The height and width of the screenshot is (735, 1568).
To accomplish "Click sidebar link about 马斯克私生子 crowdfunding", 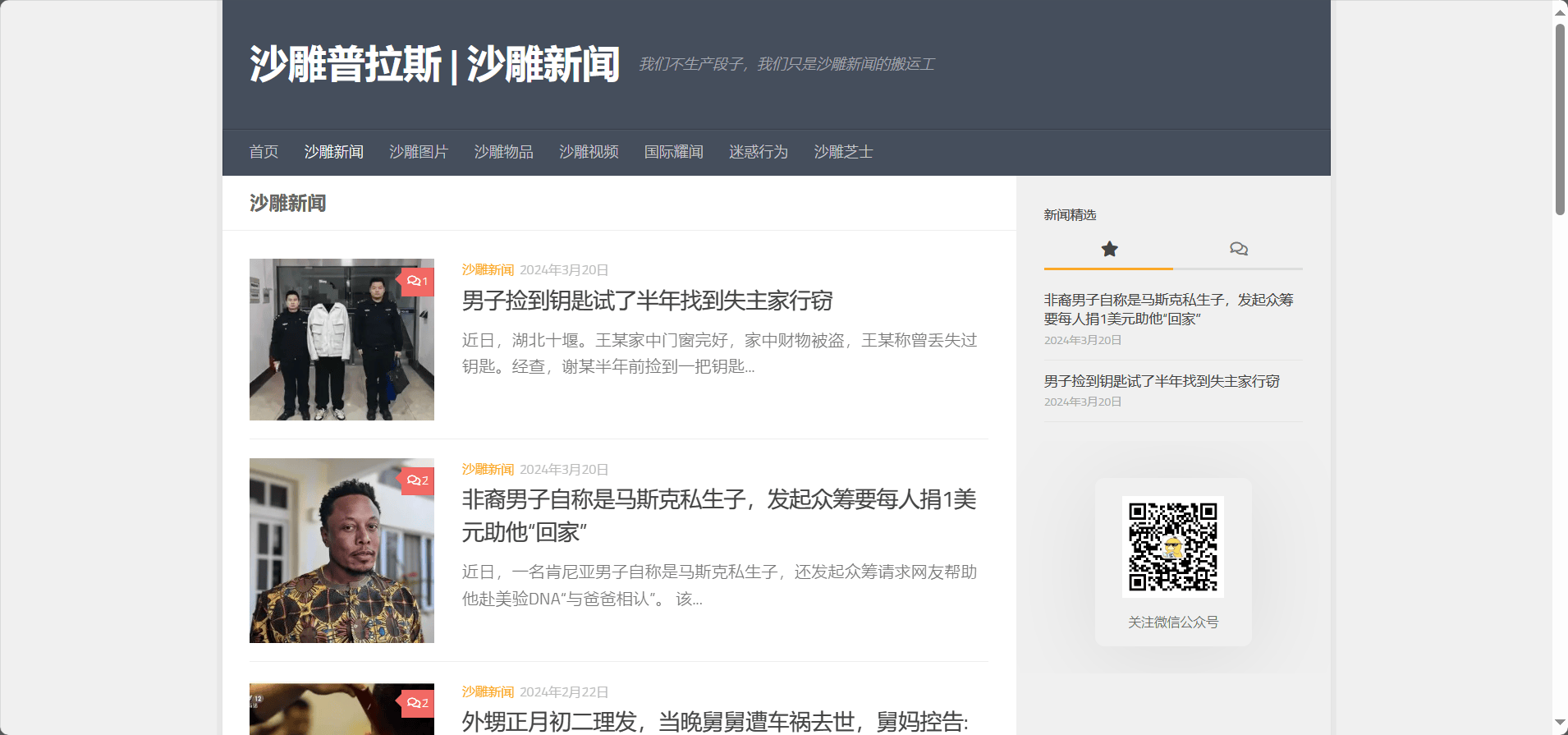I will point(1168,309).
